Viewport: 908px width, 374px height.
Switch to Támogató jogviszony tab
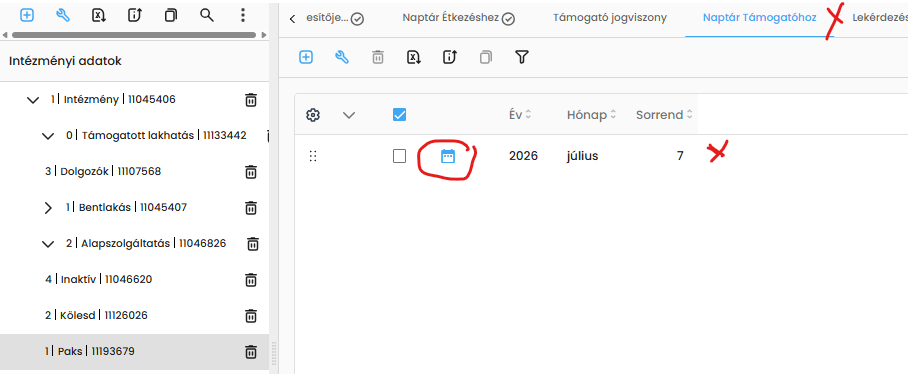pyautogui.click(x=610, y=18)
